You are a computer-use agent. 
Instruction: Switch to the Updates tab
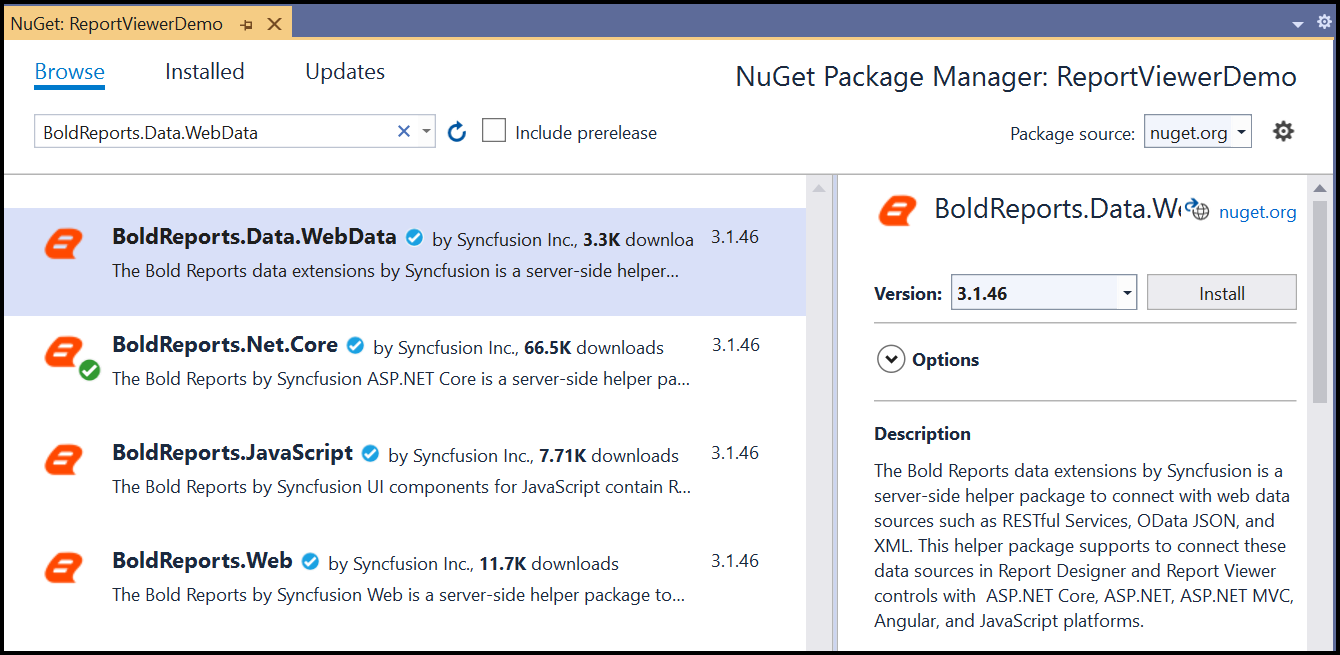[x=345, y=72]
